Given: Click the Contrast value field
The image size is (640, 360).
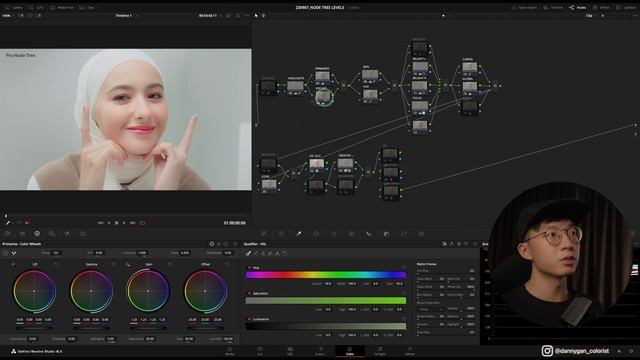Looking at the screenshot, I should [142, 253].
